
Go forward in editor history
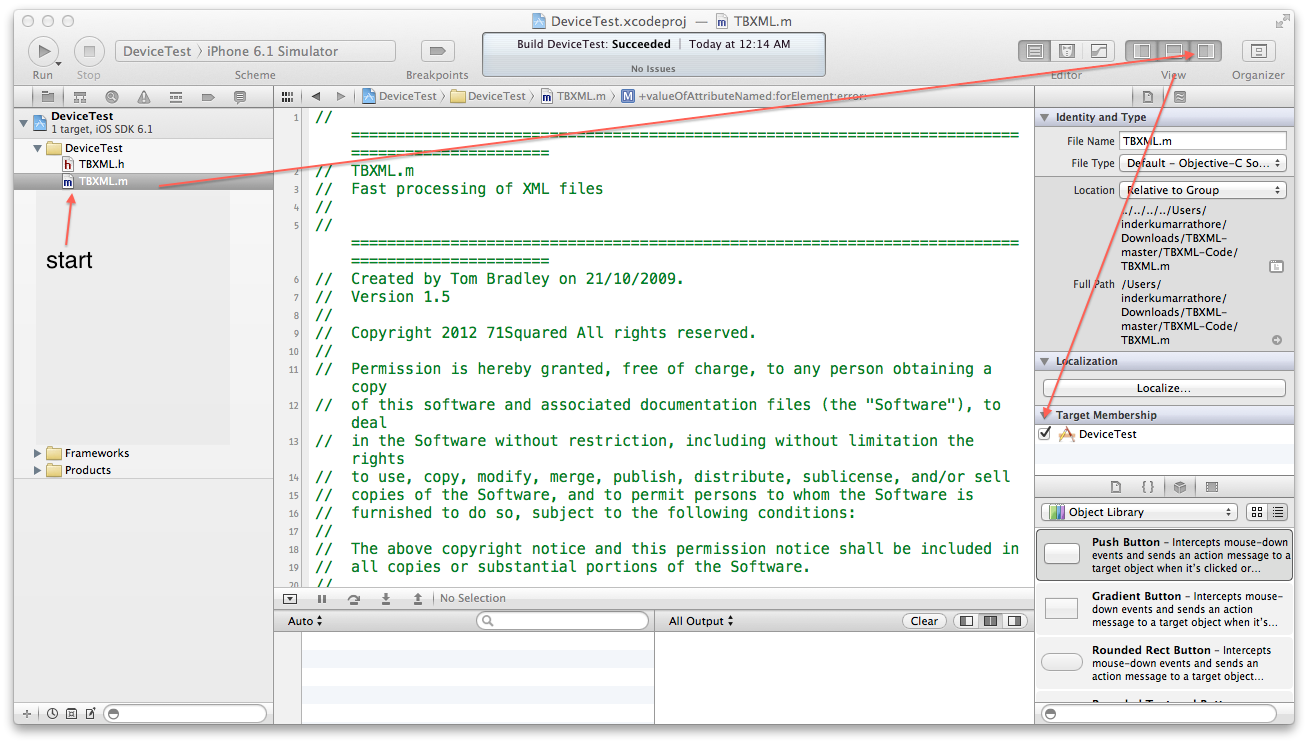pos(341,96)
